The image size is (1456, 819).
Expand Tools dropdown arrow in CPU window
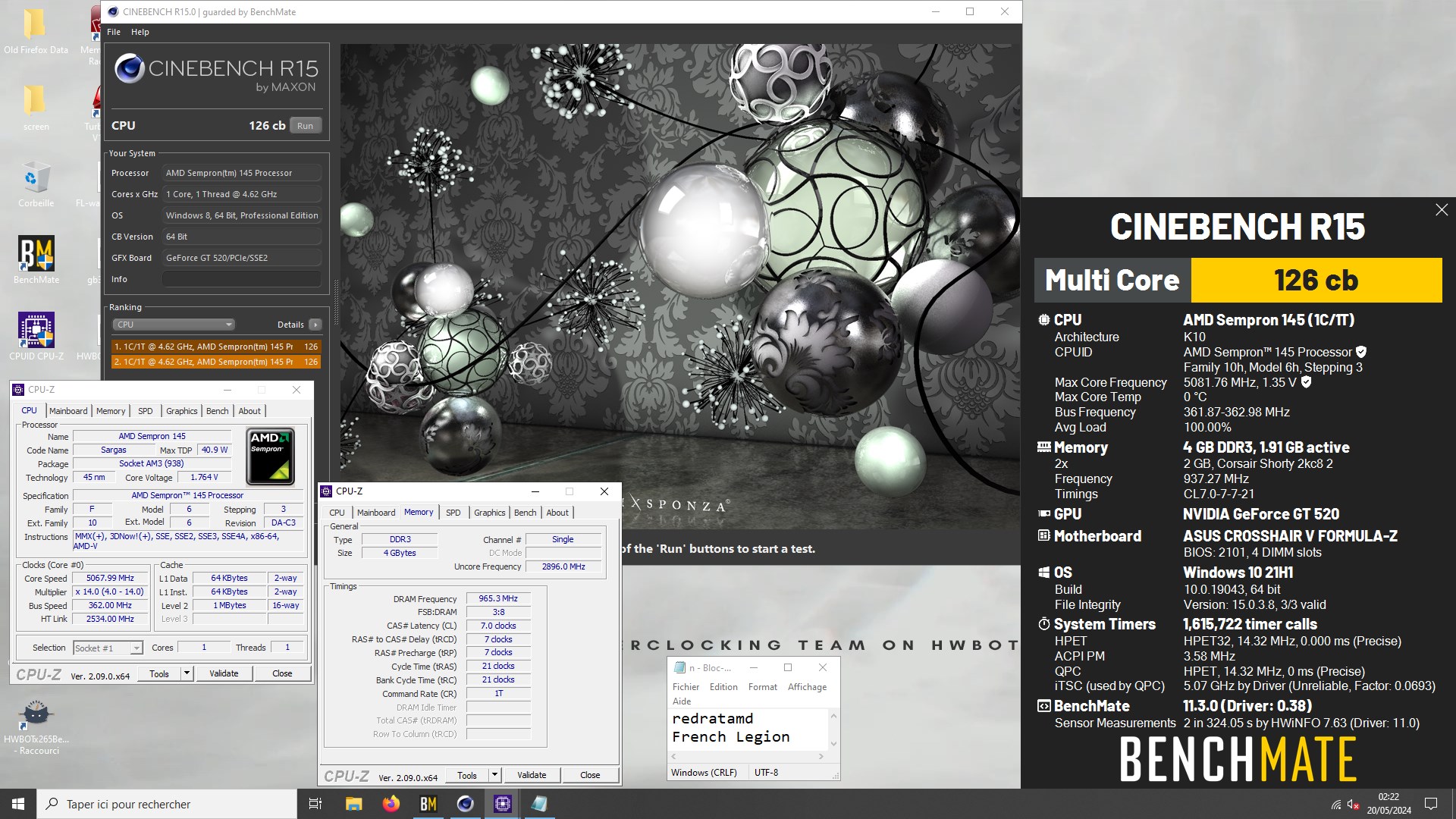pyautogui.click(x=187, y=673)
